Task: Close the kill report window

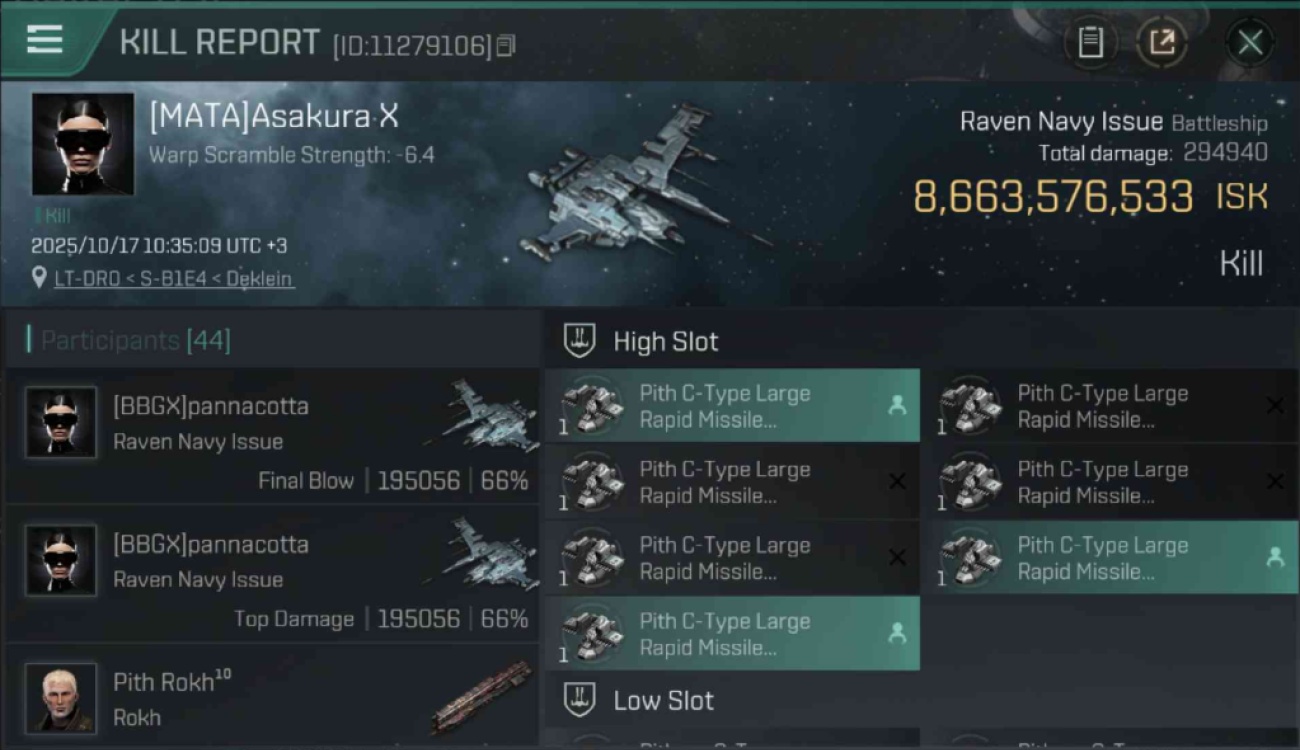Action: click(x=1250, y=42)
